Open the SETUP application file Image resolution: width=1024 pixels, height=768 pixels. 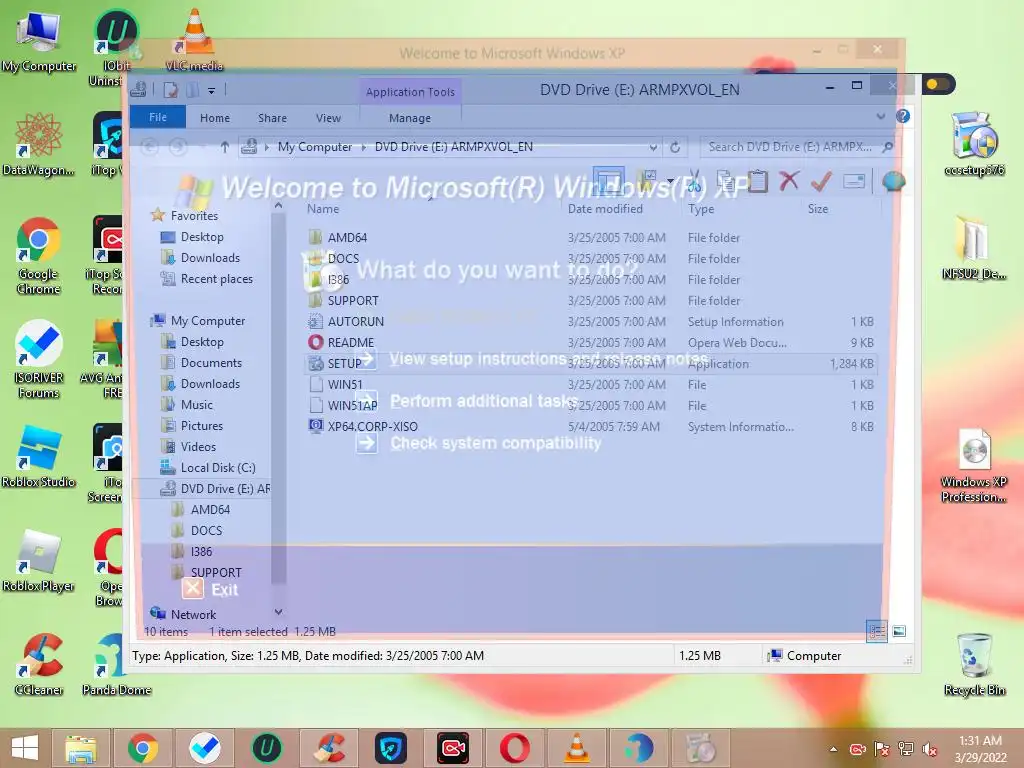344,364
